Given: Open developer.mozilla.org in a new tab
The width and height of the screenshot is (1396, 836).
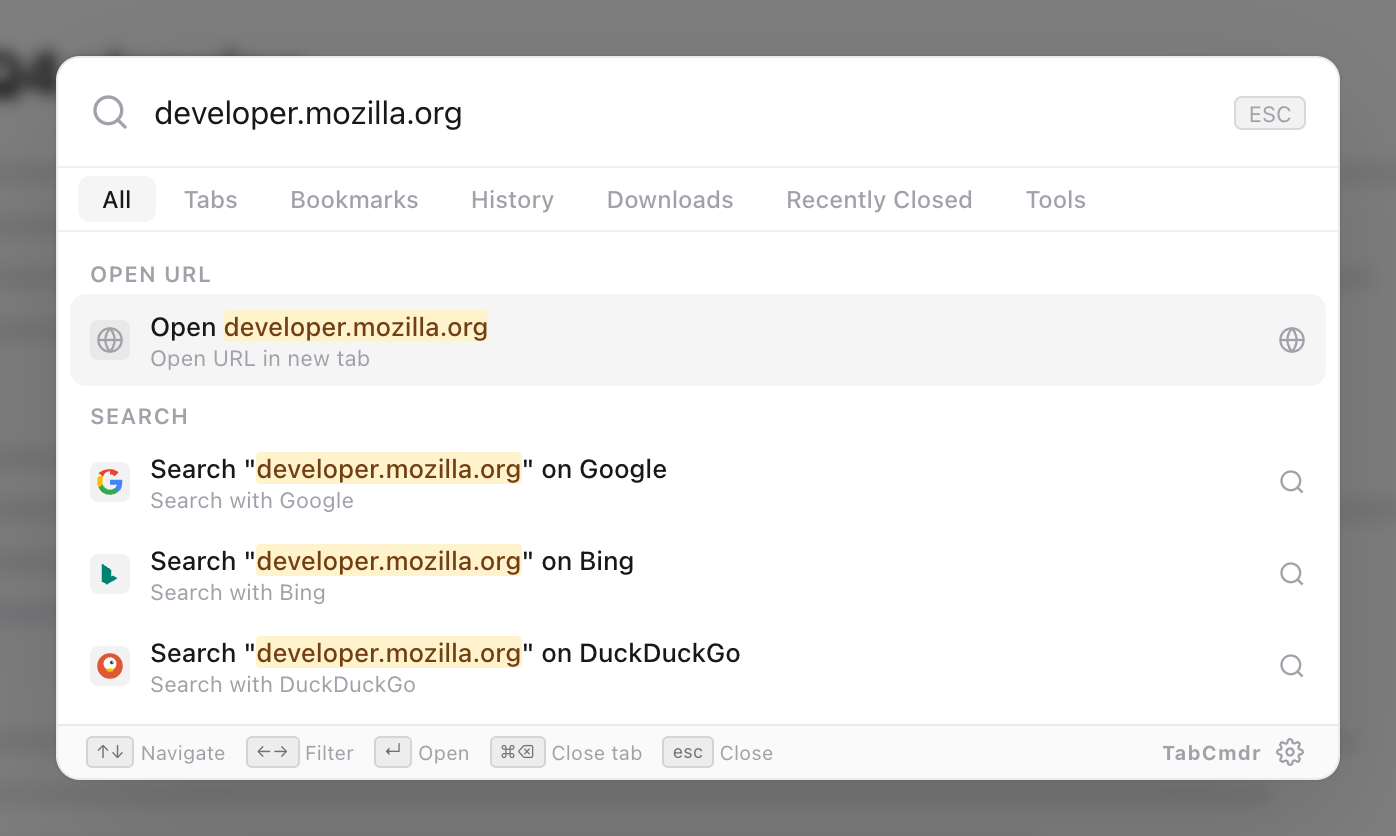Looking at the screenshot, I should point(698,340).
